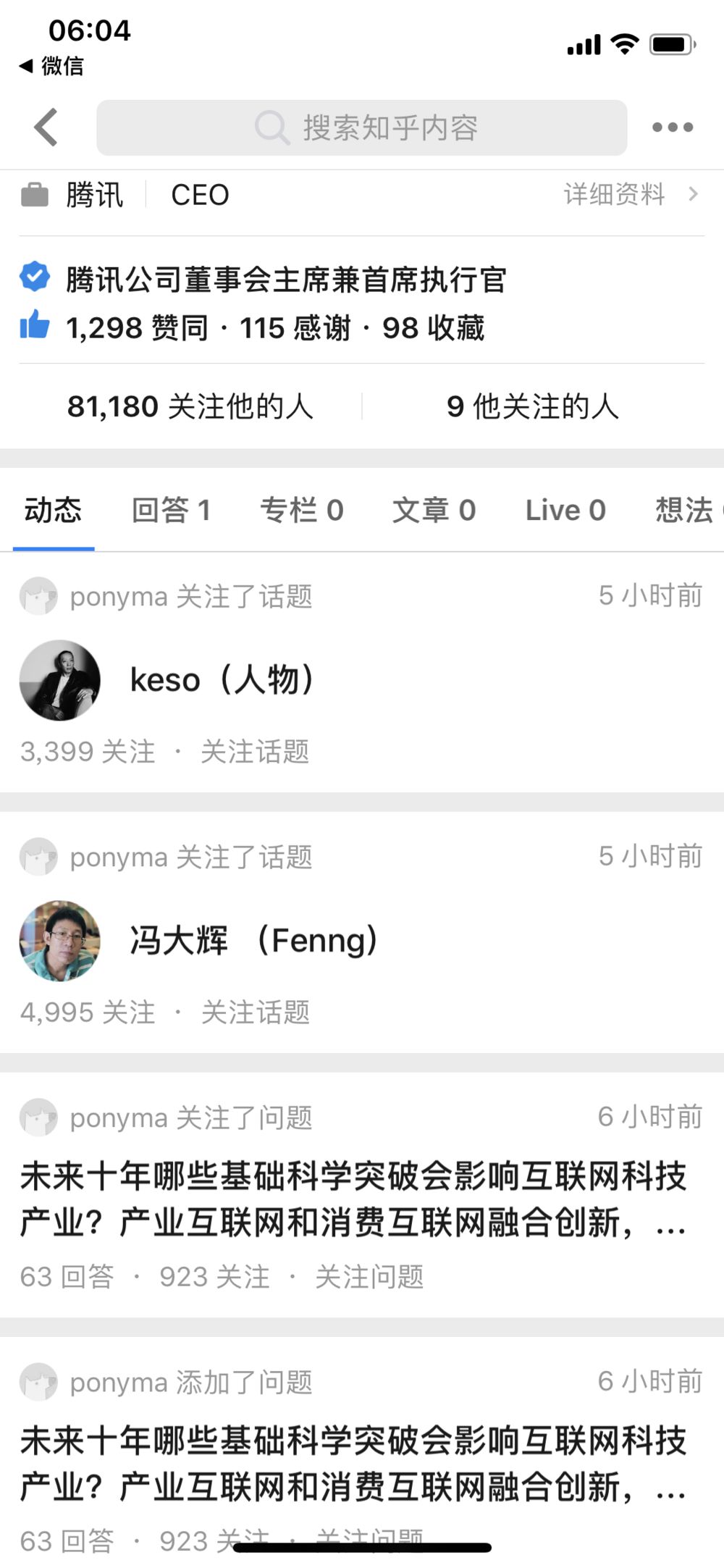The width and height of the screenshot is (724, 1568).
Task: Expand 详细资料 profile details chevron
Action: [693, 194]
